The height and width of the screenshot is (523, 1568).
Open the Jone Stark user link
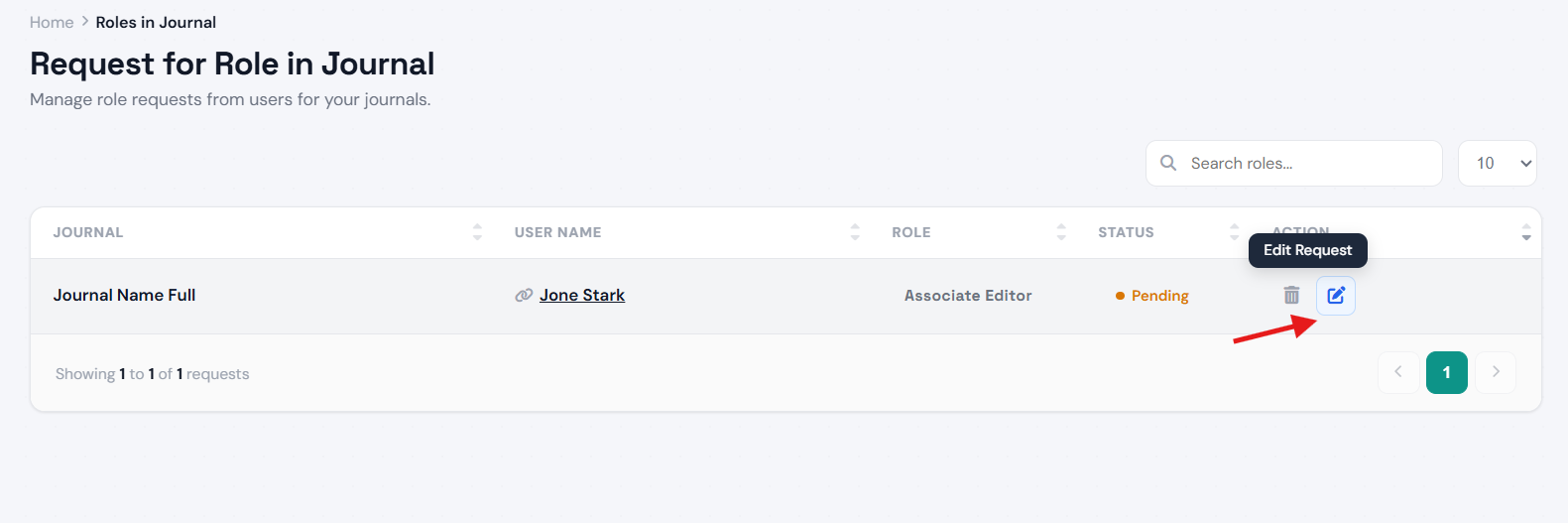click(582, 295)
